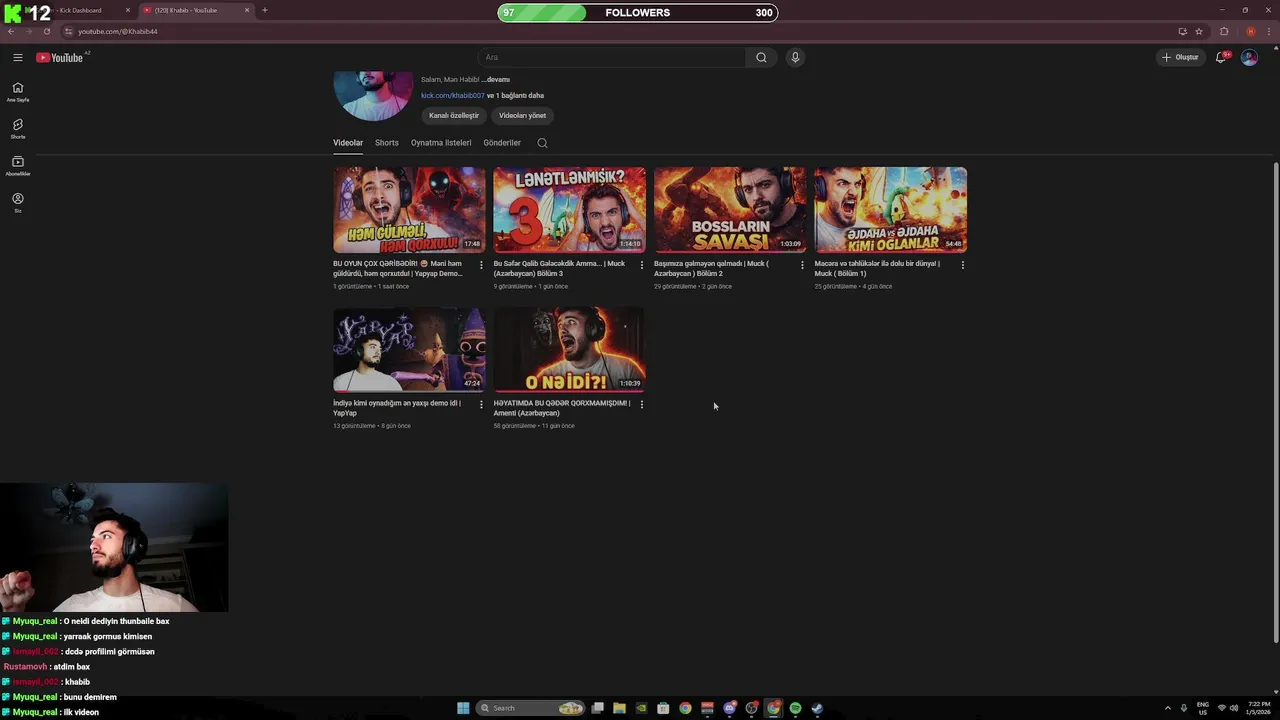The height and width of the screenshot is (720, 1280).
Task: Open the O NƏİDİ?! video thumbnail
Action: pos(569,349)
